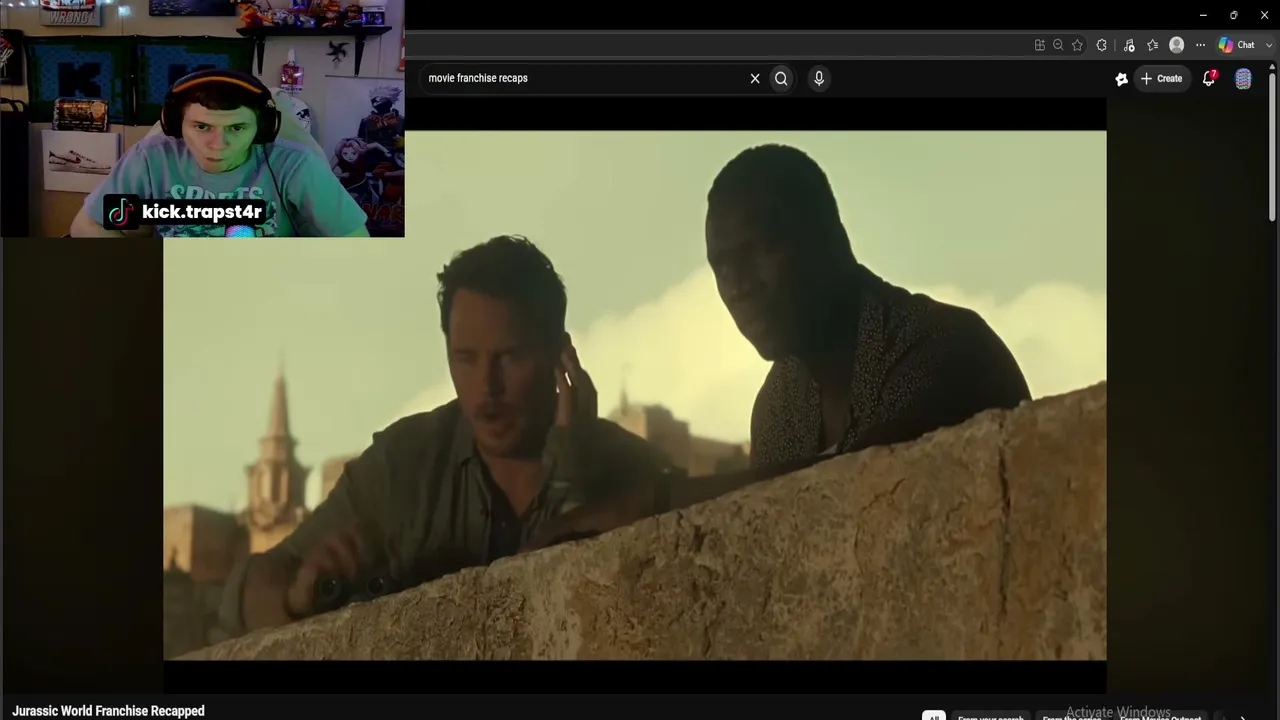Screen dimensions: 1280x720
Task: Select the From your search filter chip
Action: coord(990,717)
